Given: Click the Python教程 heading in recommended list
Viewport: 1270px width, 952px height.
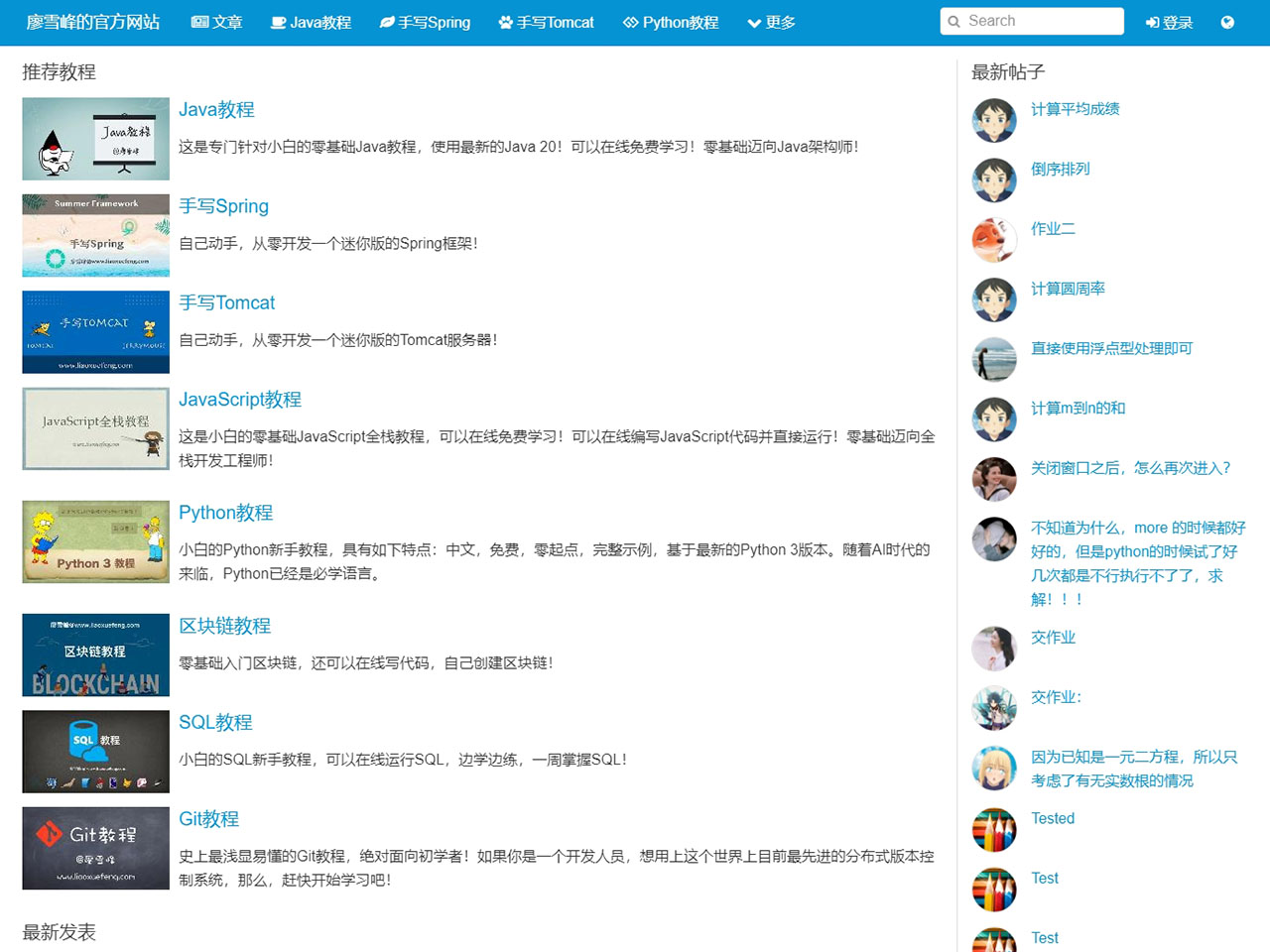Looking at the screenshot, I should [x=225, y=513].
